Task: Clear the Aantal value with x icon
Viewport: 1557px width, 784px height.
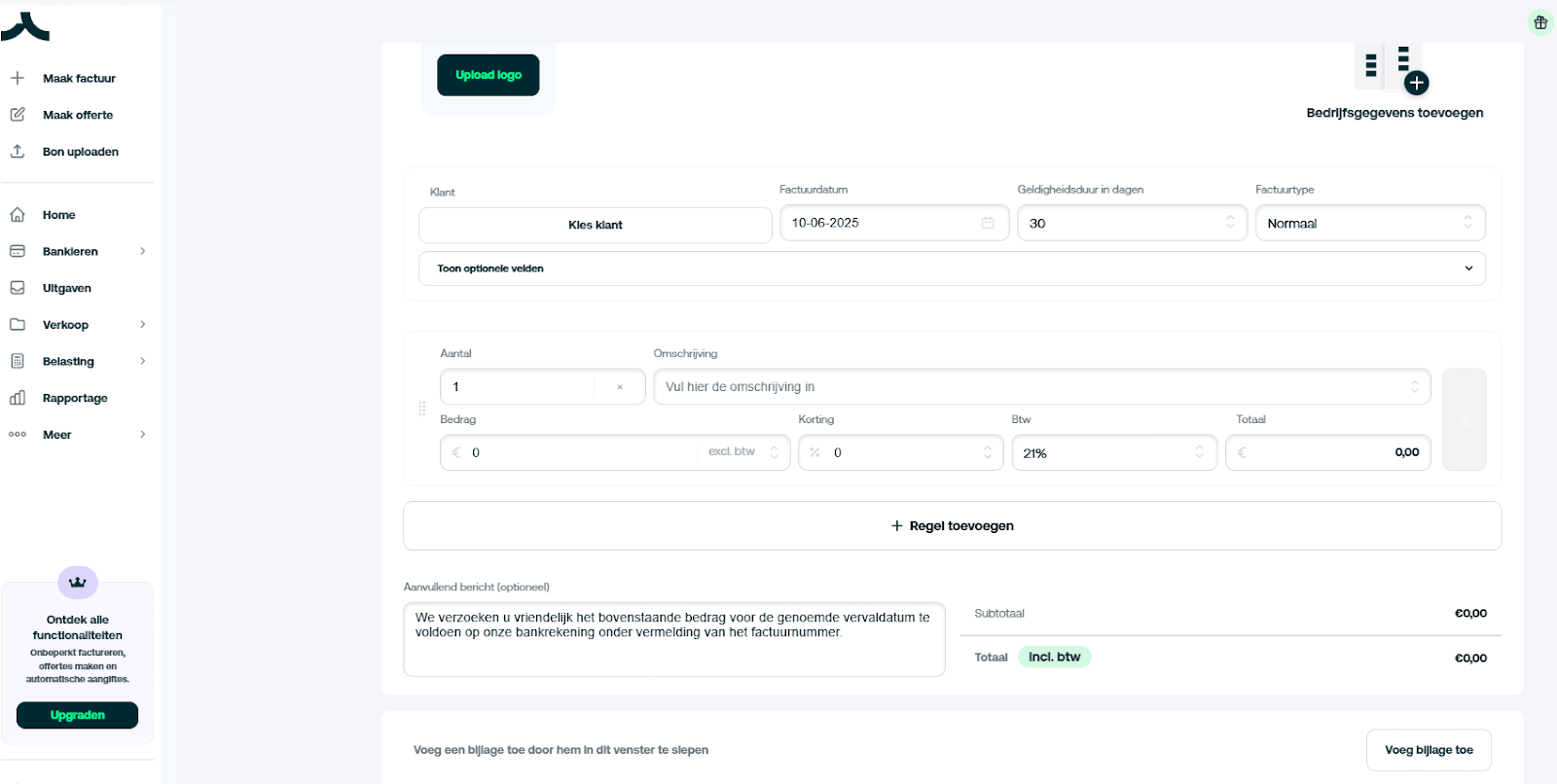Action: [x=620, y=387]
